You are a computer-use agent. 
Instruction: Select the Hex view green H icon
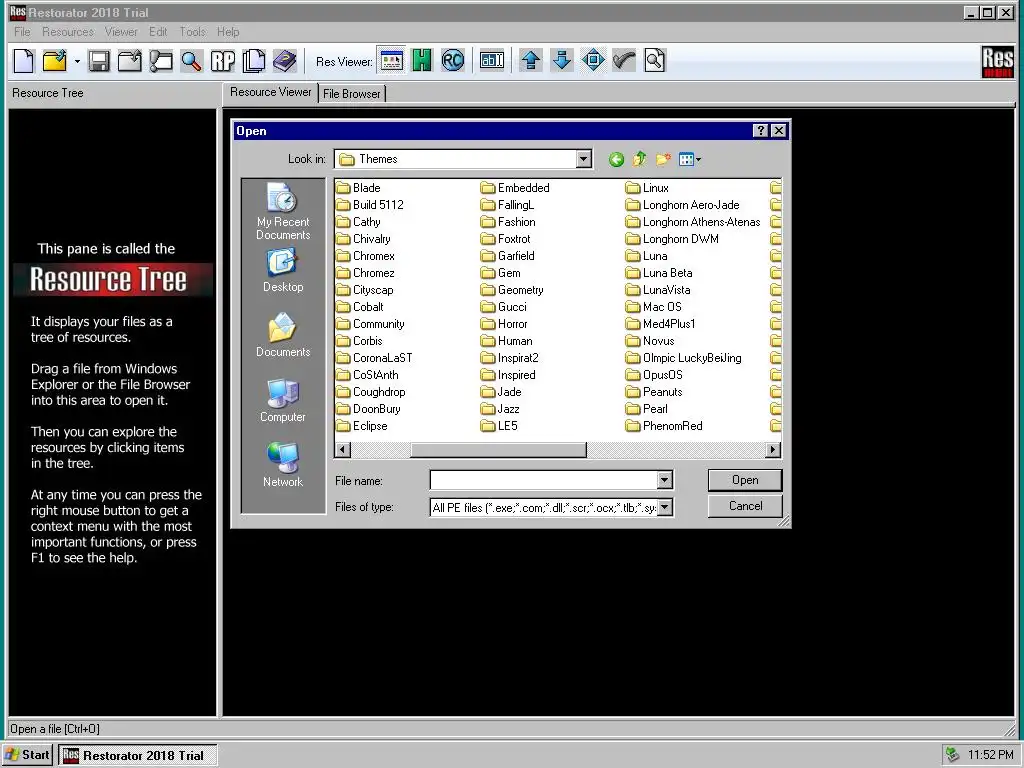[422, 61]
